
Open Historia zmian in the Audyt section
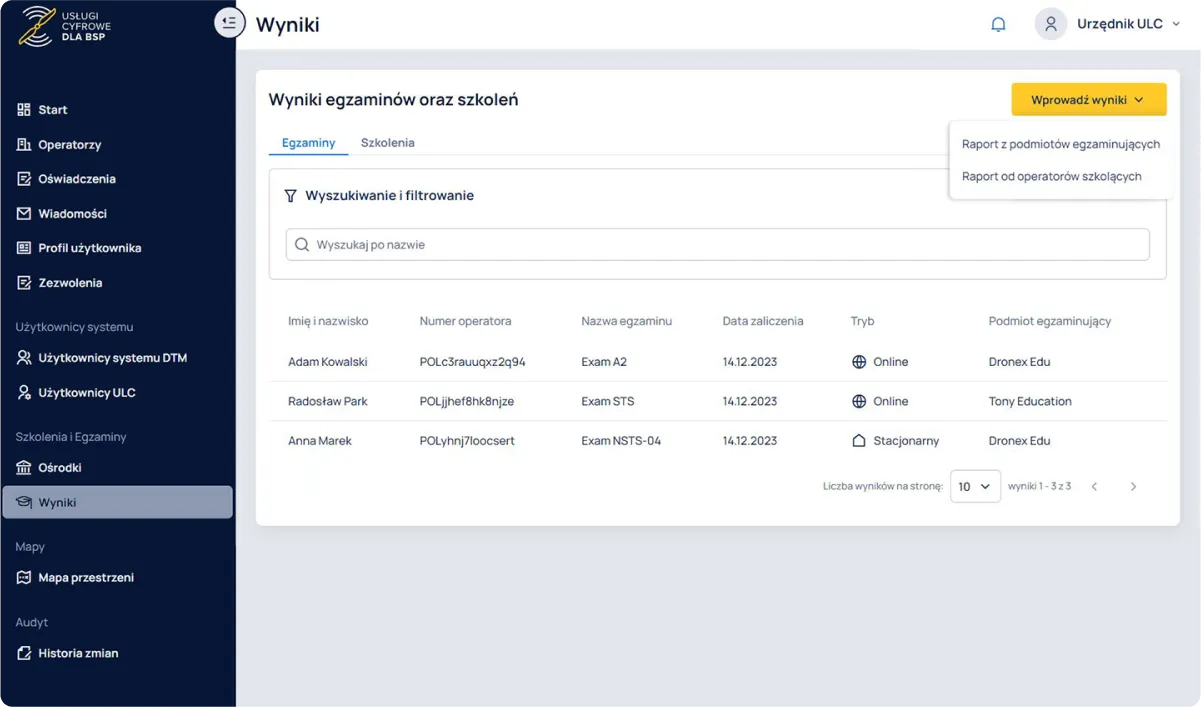[79, 652]
